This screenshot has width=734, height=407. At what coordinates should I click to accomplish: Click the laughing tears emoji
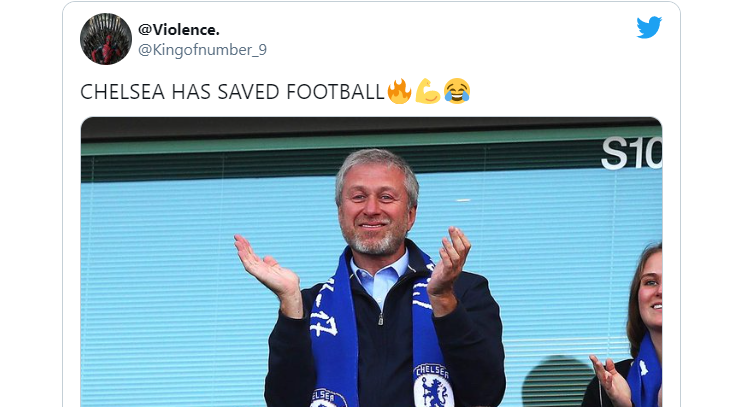click(457, 92)
